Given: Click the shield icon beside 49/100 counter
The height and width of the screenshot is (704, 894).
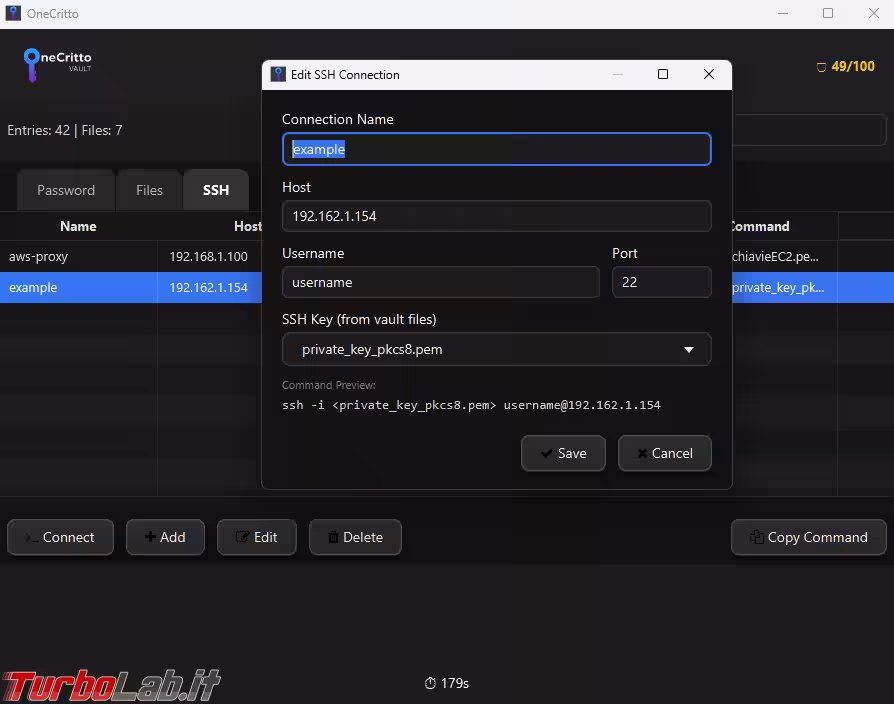Looking at the screenshot, I should [823, 66].
